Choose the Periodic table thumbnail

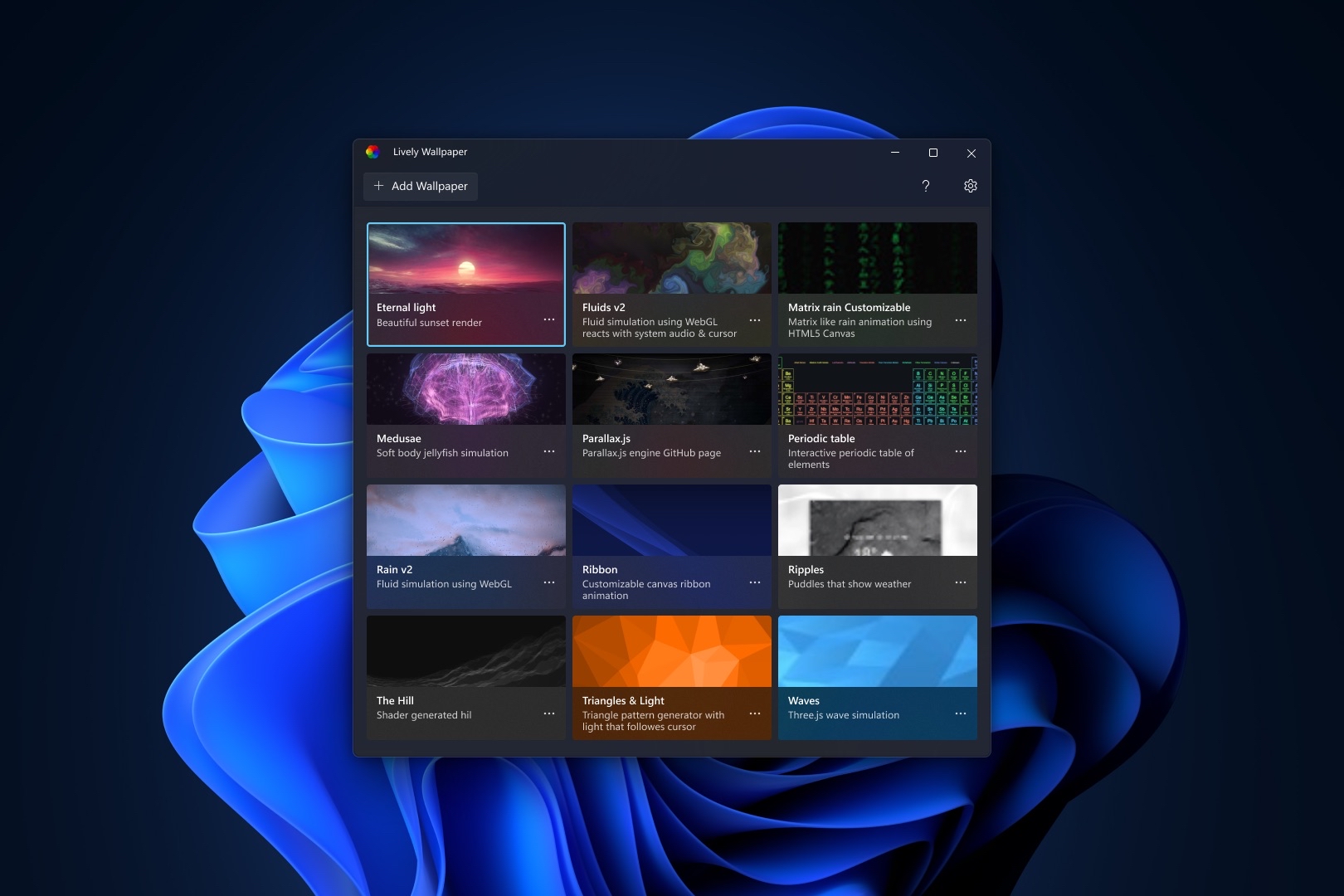coord(878,389)
